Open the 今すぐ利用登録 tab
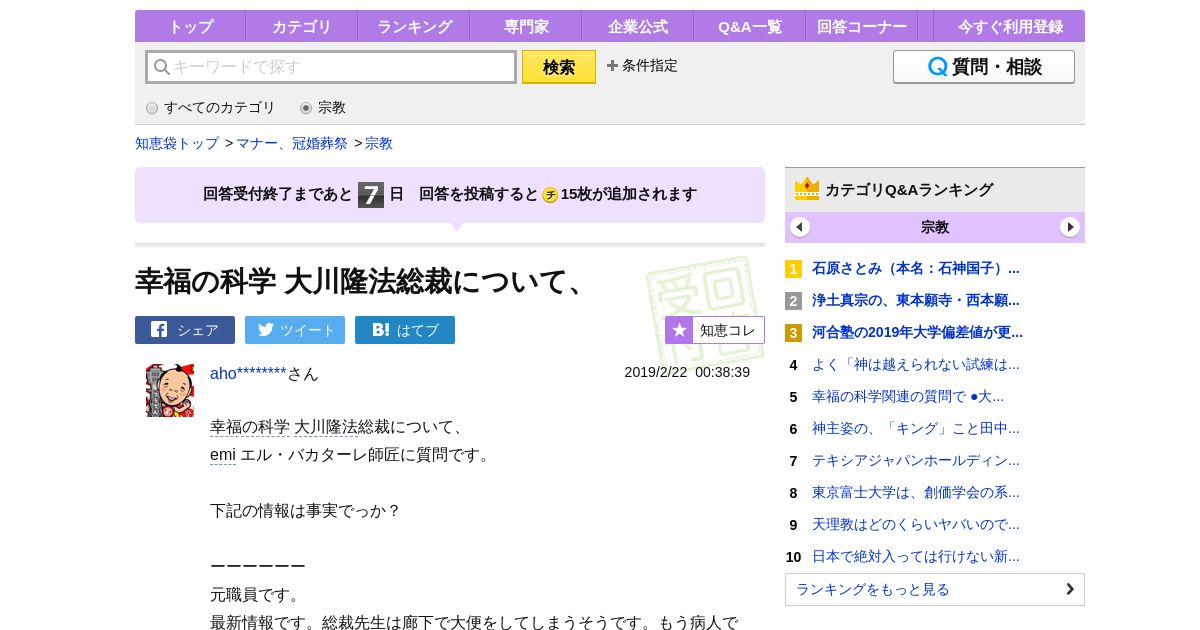This screenshot has width=1200, height=630. tap(1010, 26)
